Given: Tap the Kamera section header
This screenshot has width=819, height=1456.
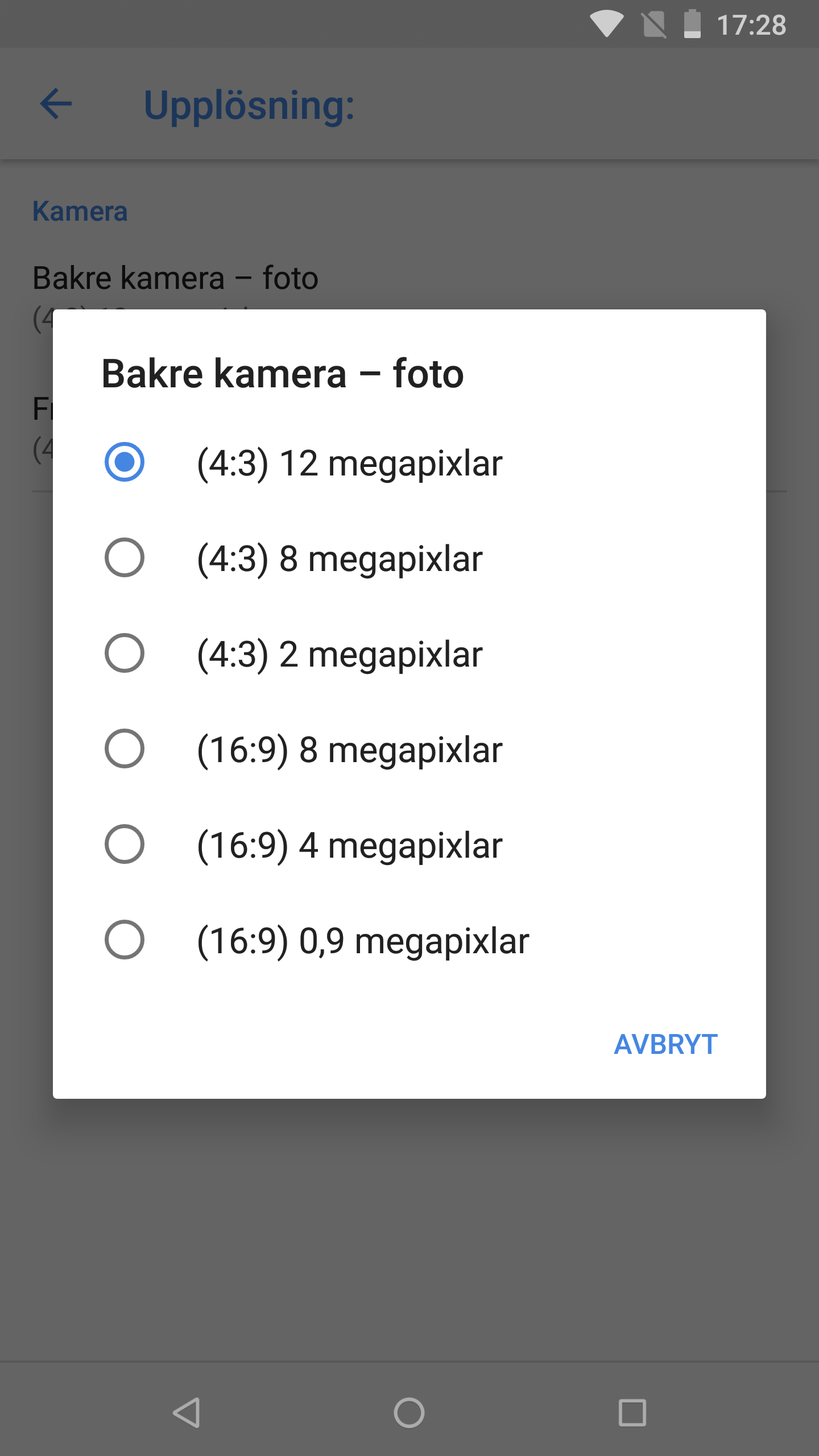Looking at the screenshot, I should [80, 211].
